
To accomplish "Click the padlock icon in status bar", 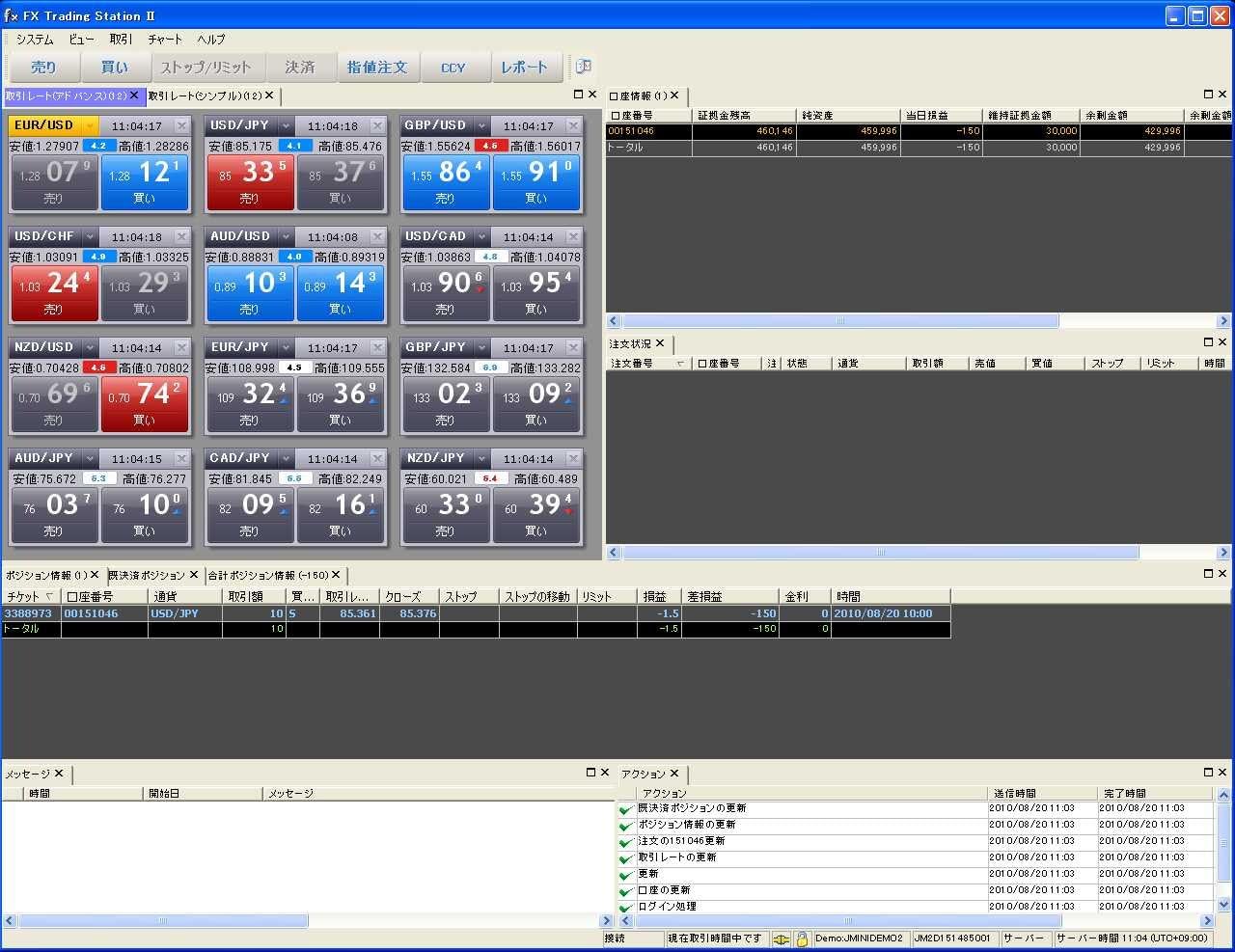I will click(x=801, y=938).
